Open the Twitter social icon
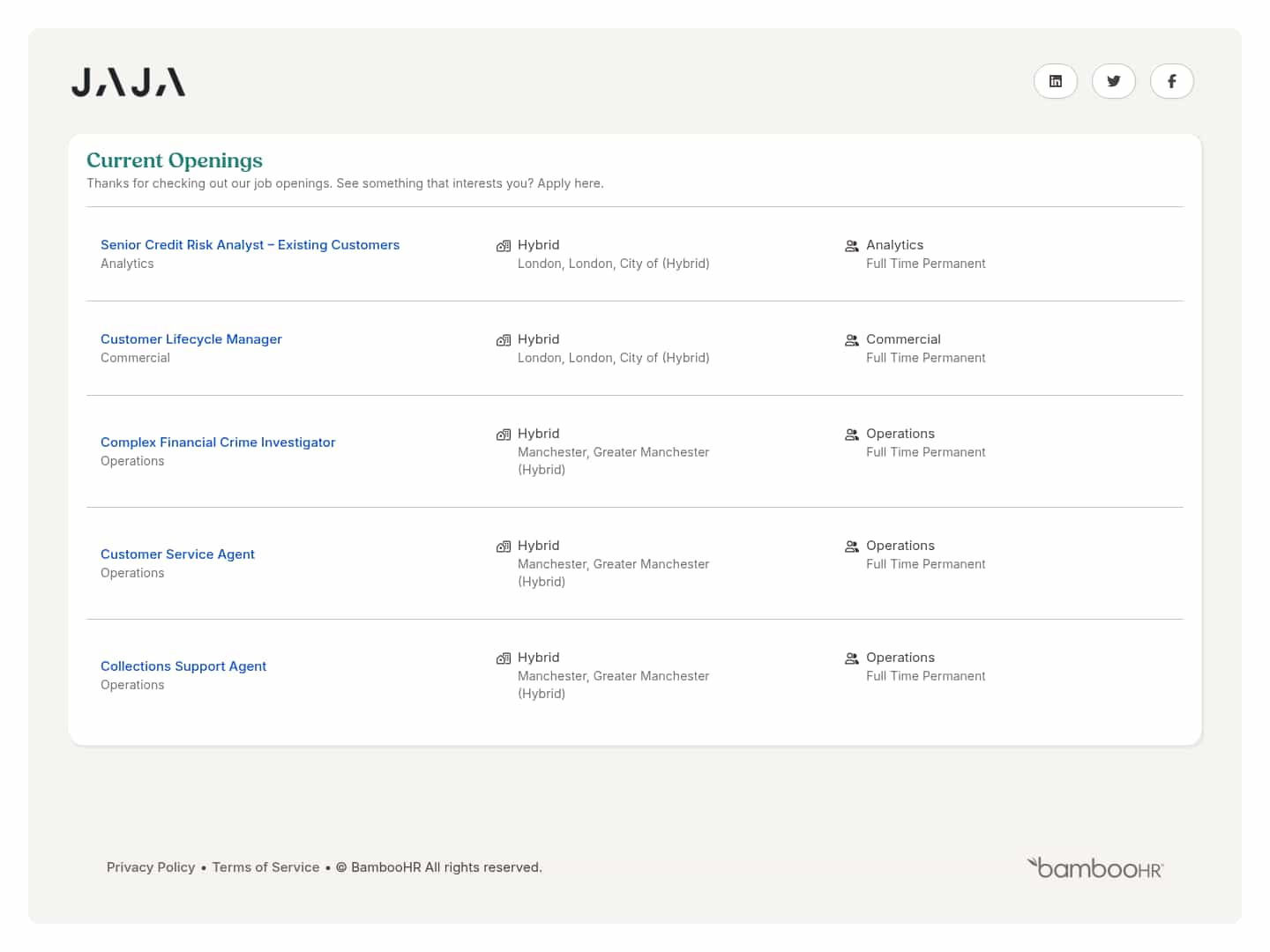The height and width of the screenshot is (952, 1270). (1114, 81)
